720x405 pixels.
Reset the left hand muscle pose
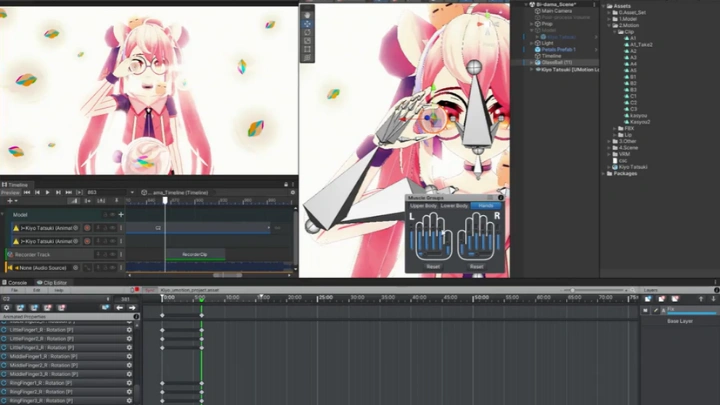tap(433, 266)
